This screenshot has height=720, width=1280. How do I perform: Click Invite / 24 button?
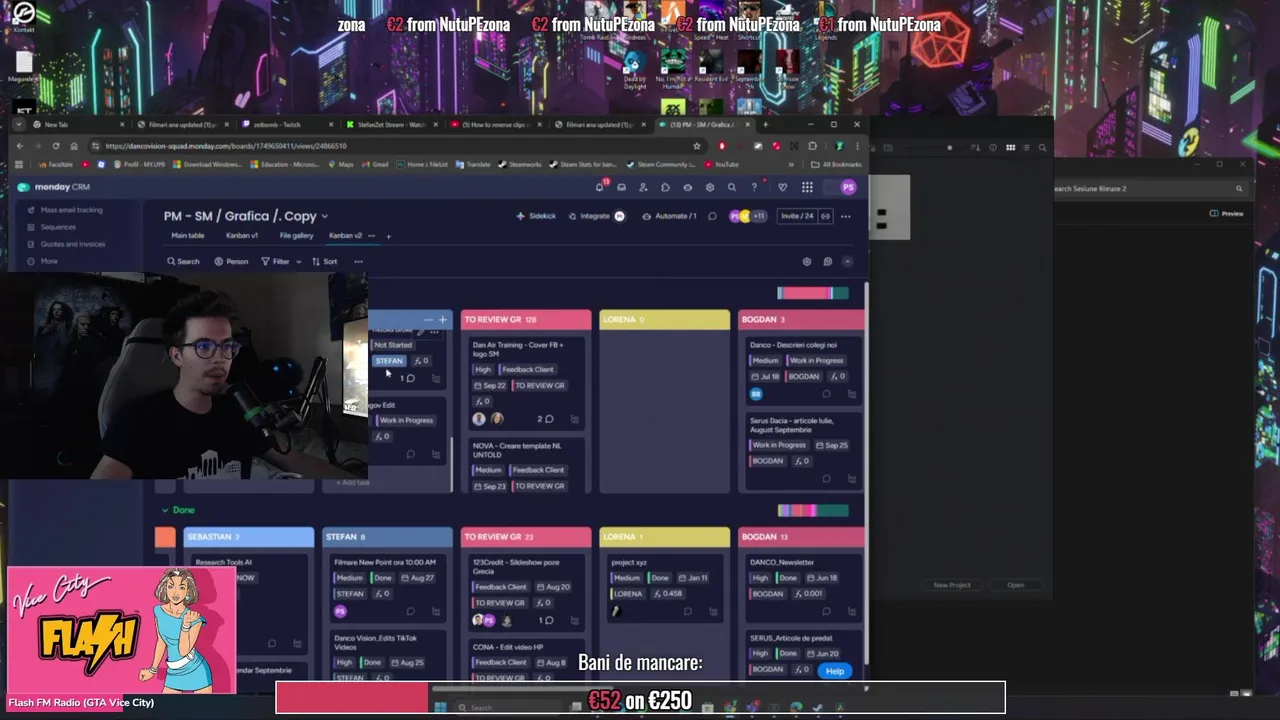[797, 216]
